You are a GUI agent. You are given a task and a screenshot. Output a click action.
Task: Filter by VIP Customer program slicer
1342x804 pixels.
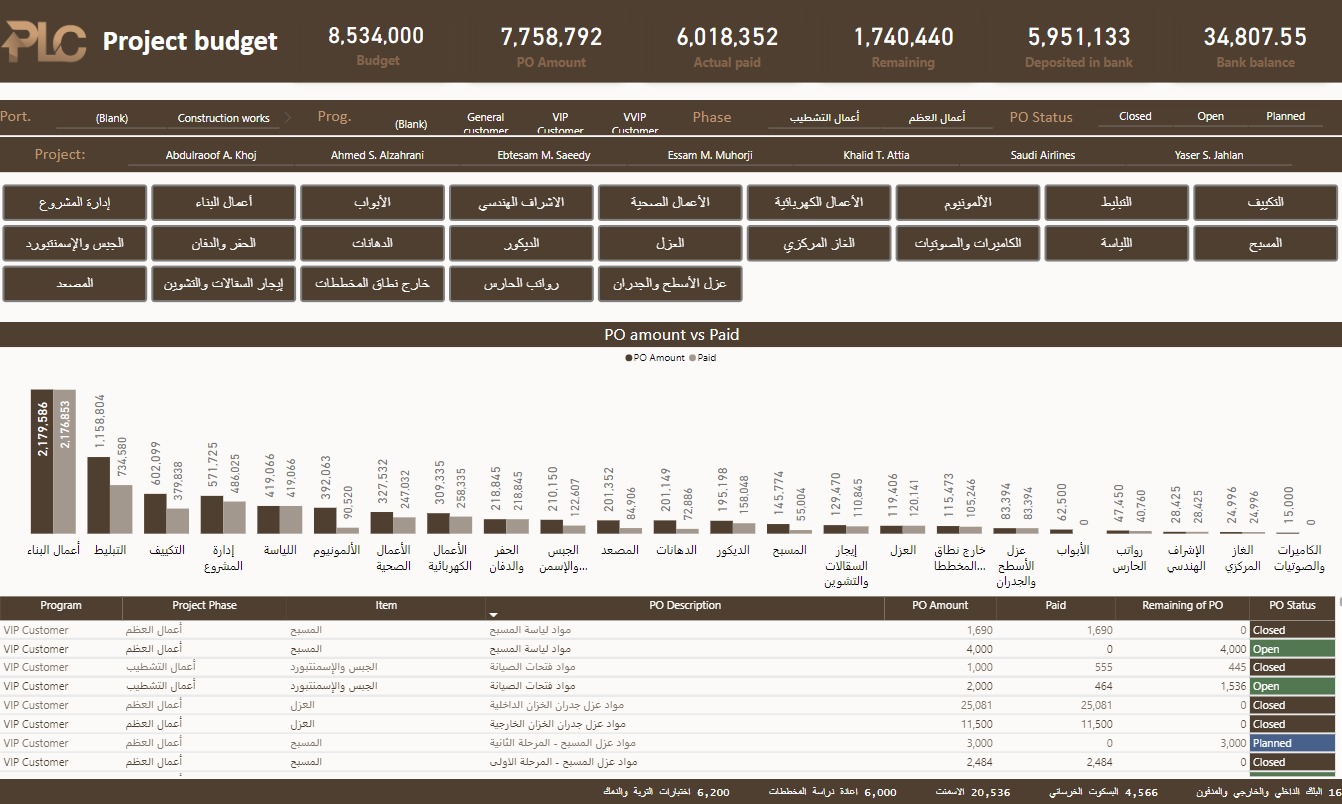[x=560, y=123]
